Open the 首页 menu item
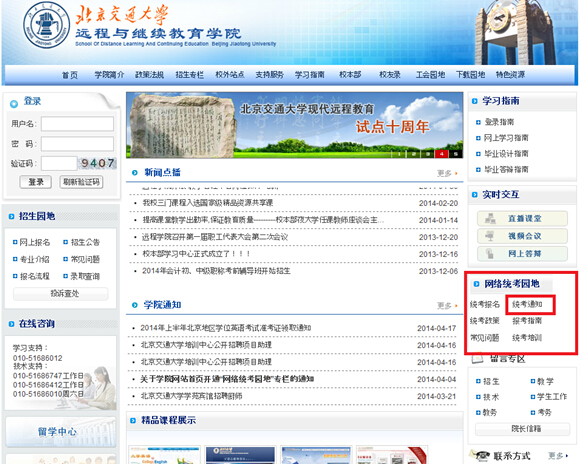Image resolution: width=581 pixels, height=473 pixels. pos(70,75)
